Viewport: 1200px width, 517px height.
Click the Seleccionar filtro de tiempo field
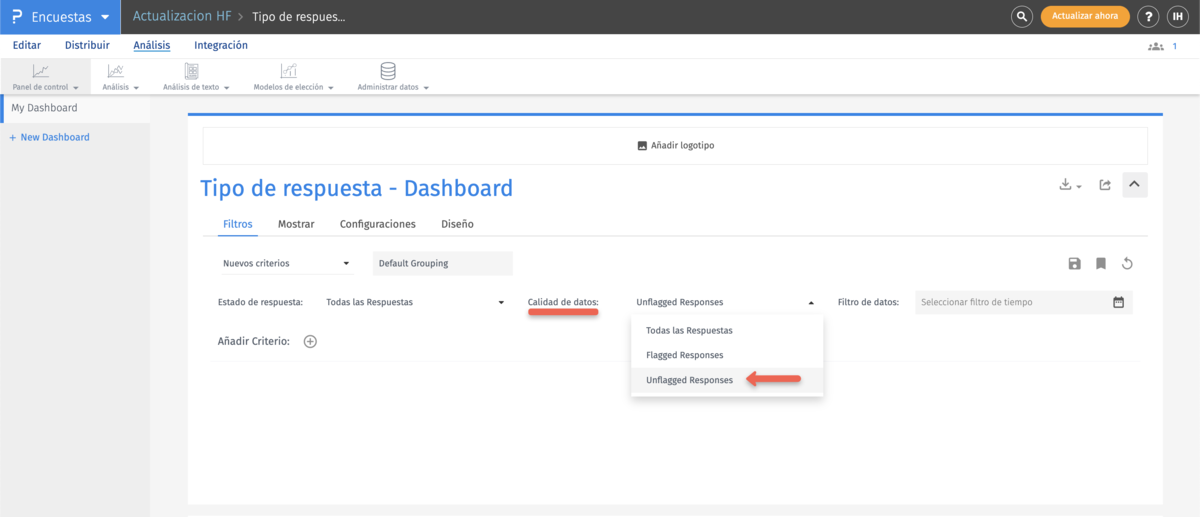pos(1010,302)
